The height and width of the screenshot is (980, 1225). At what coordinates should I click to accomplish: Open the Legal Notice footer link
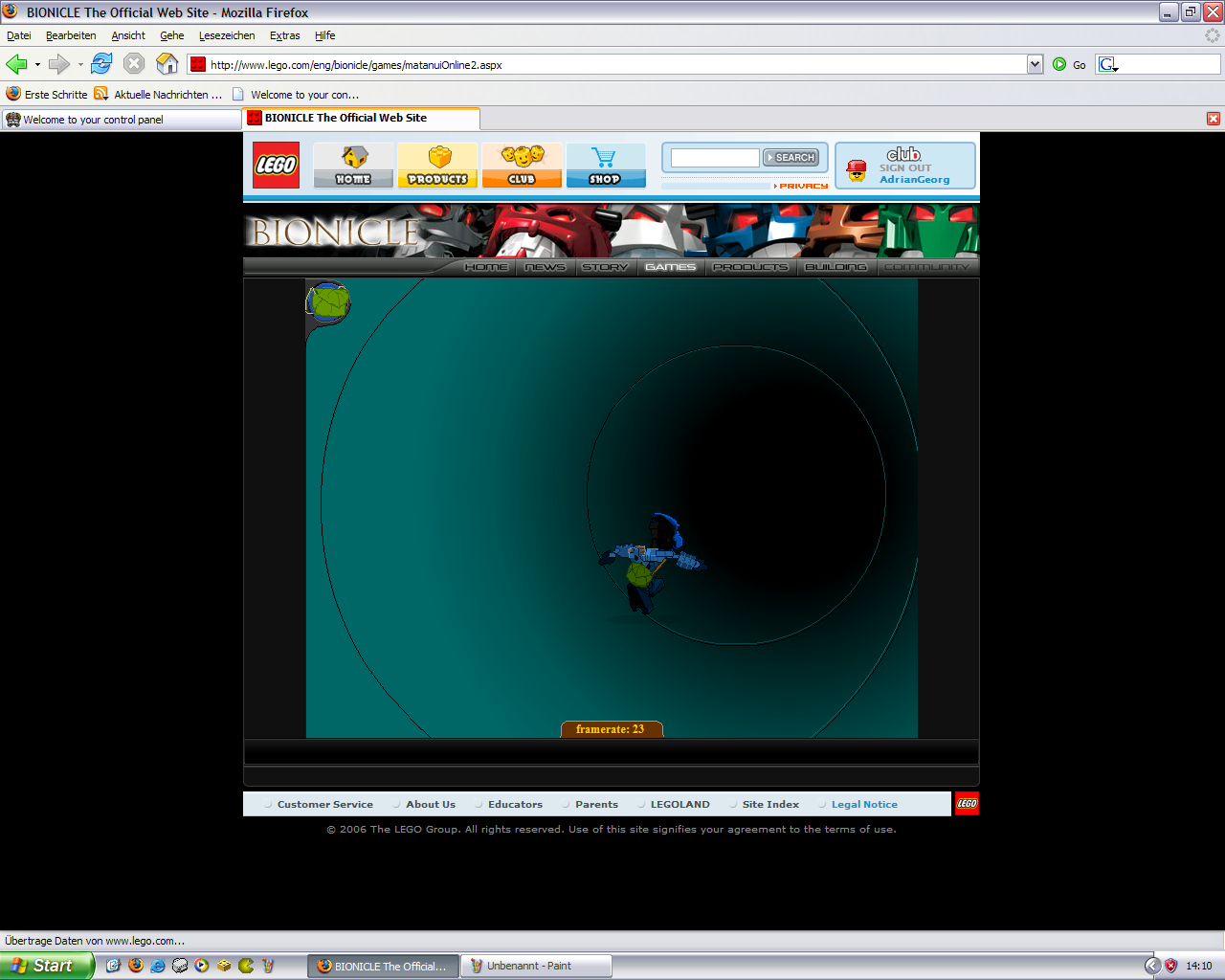[x=863, y=805]
